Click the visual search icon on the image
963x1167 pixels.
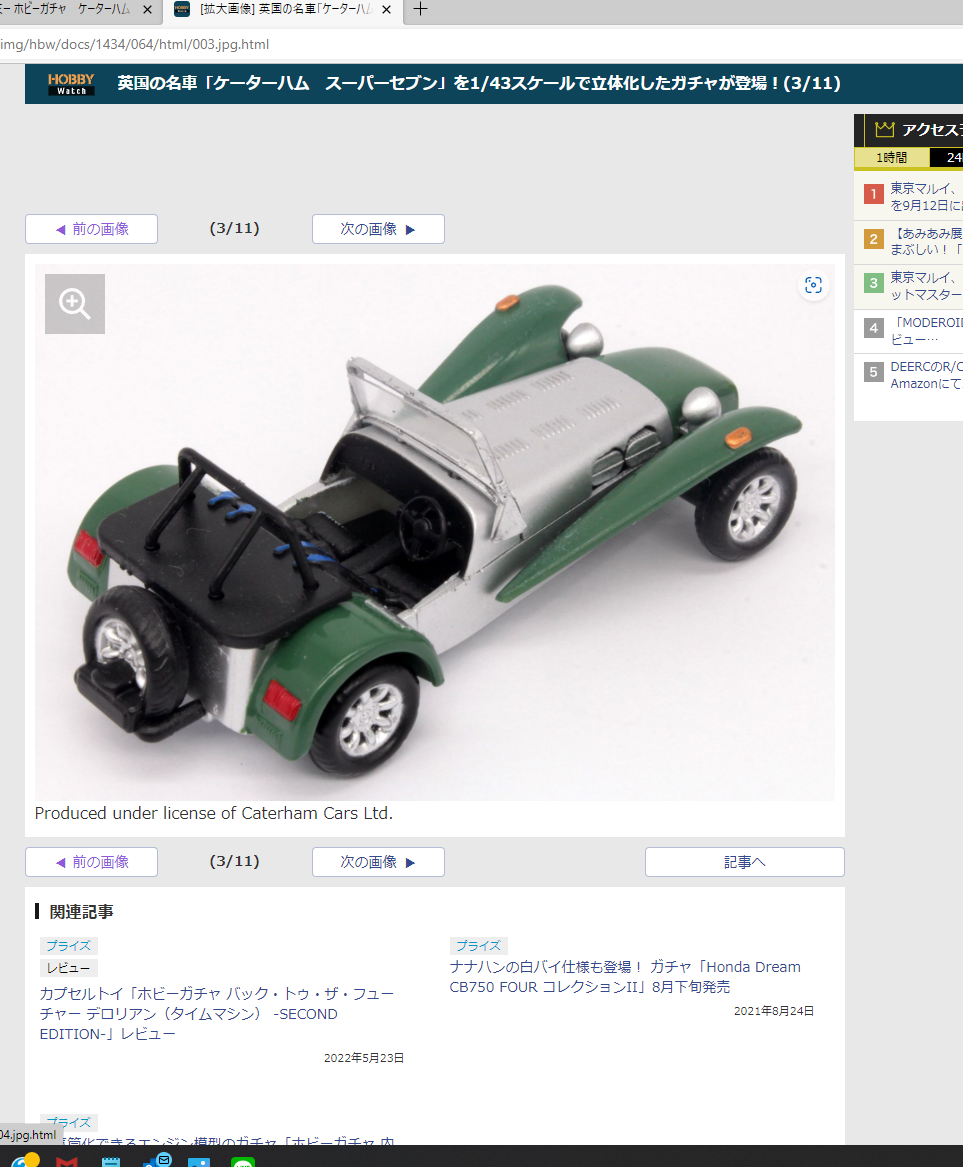tap(813, 285)
